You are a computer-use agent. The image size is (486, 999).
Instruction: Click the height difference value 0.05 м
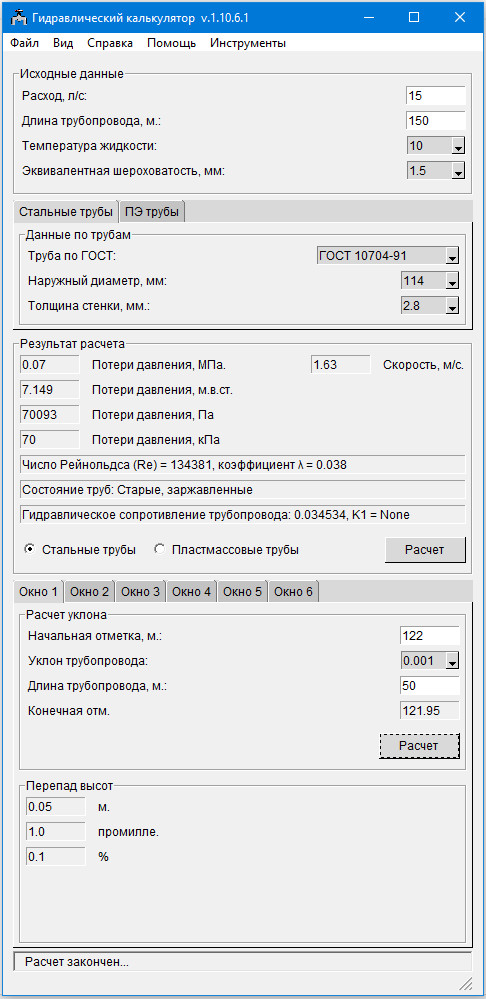point(55,807)
